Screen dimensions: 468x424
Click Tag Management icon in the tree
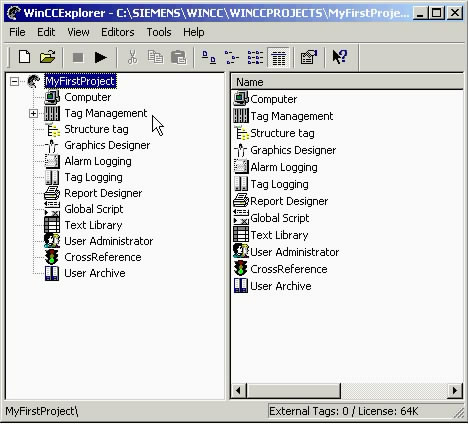(x=52, y=113)
